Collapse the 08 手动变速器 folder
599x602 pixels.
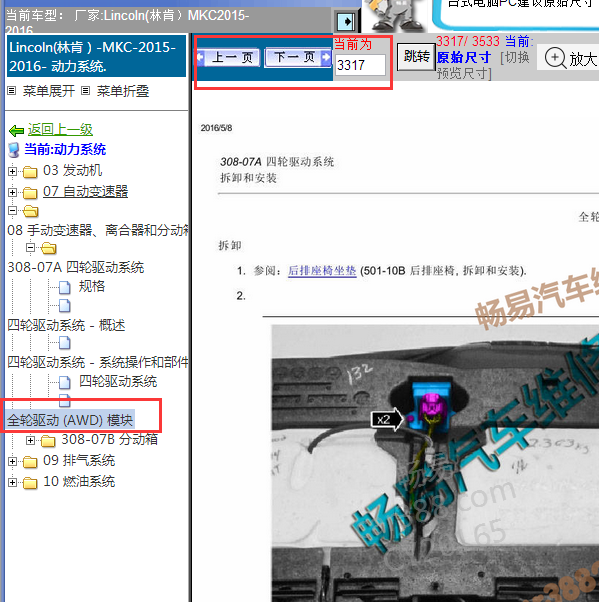12,210
